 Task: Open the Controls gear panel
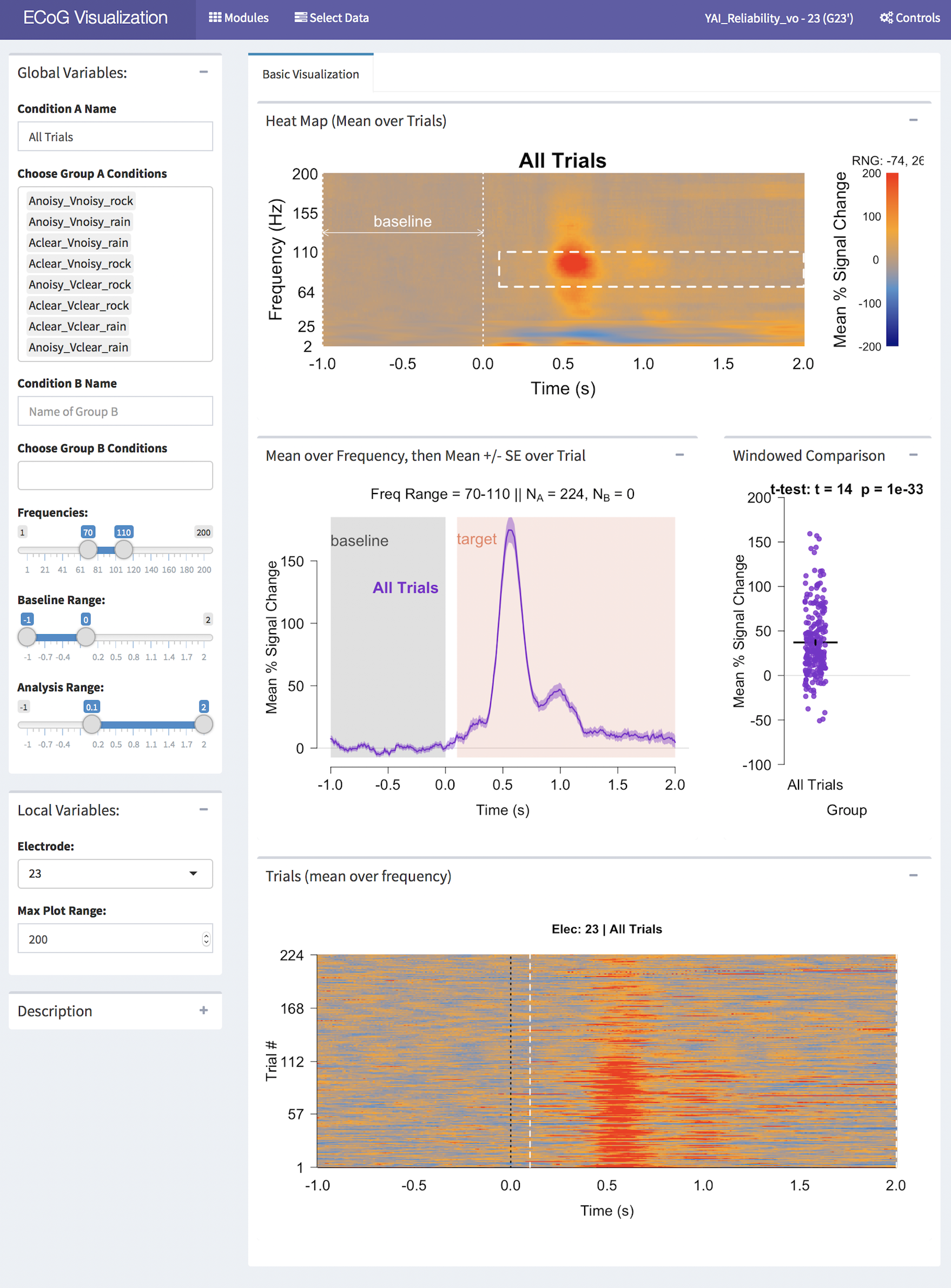pyautogui.click(x=909, y=18)
